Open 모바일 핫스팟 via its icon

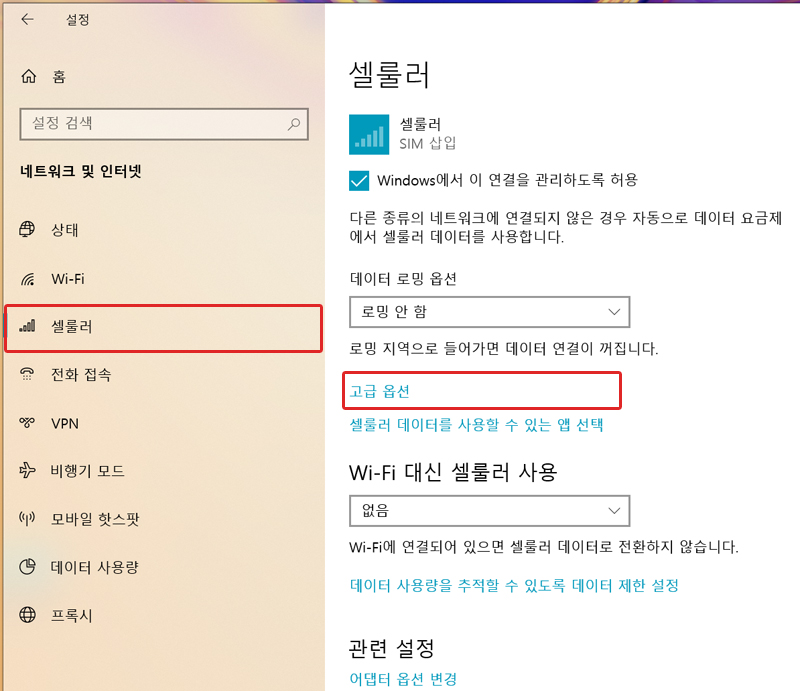click(26, 519)
